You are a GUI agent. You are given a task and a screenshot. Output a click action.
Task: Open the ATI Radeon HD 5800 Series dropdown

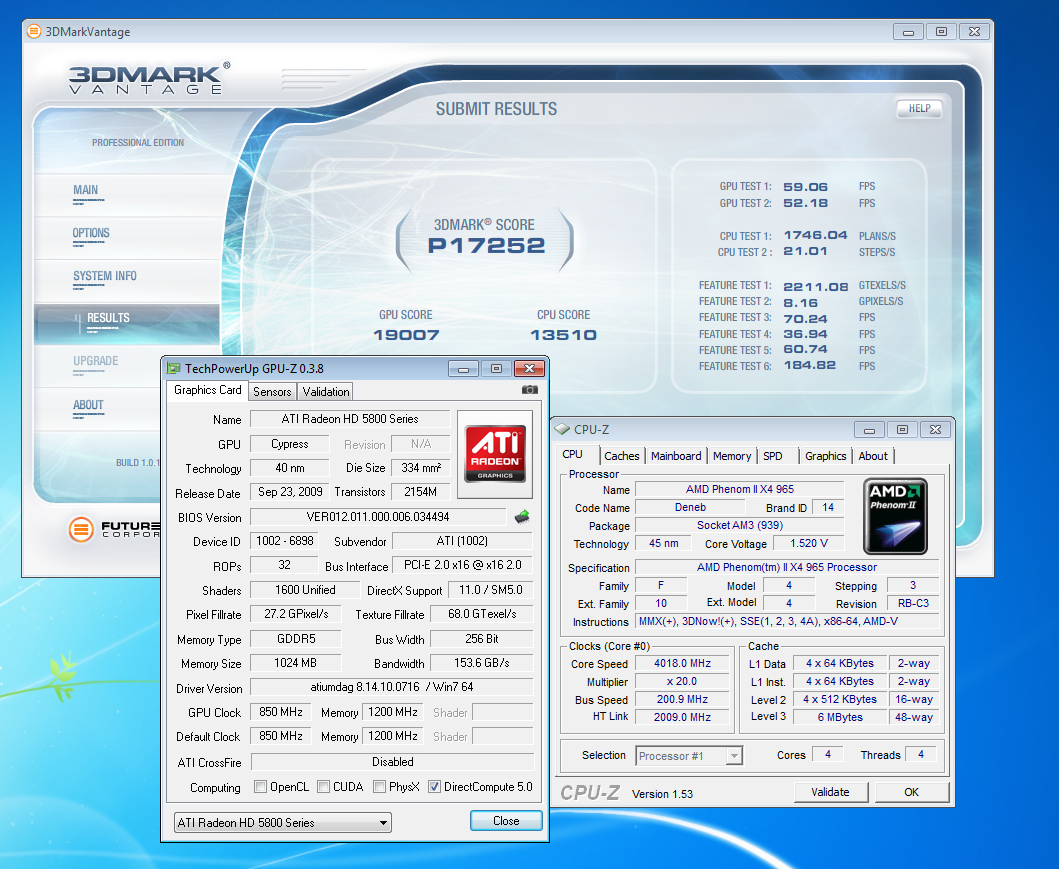pyautogui.click(x=283, y=822)
